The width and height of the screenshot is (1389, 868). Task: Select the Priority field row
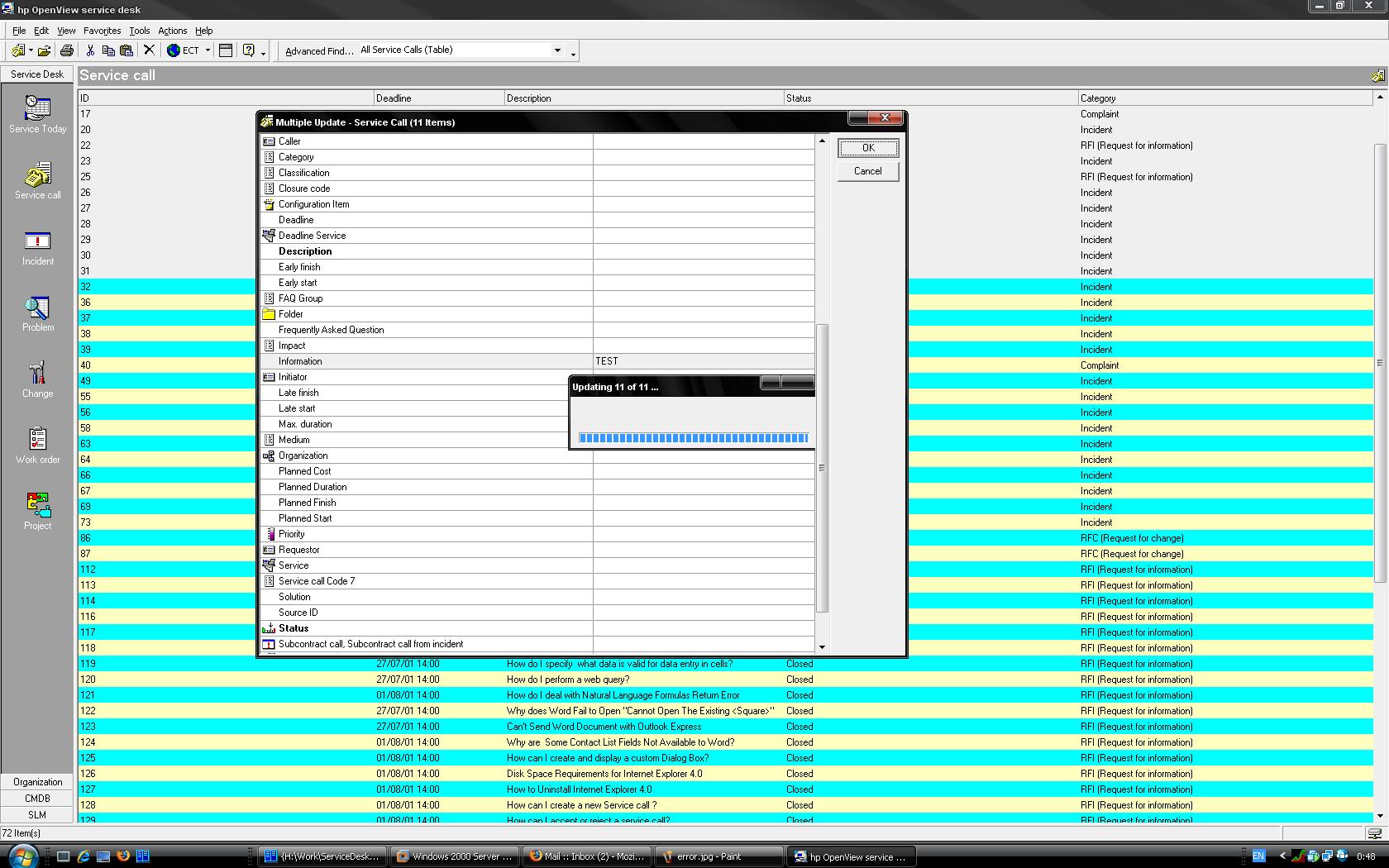[537, 534]
